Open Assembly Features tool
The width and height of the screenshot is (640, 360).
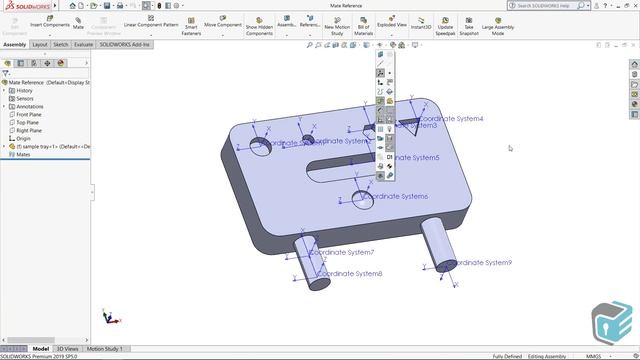tap(287, 21)
